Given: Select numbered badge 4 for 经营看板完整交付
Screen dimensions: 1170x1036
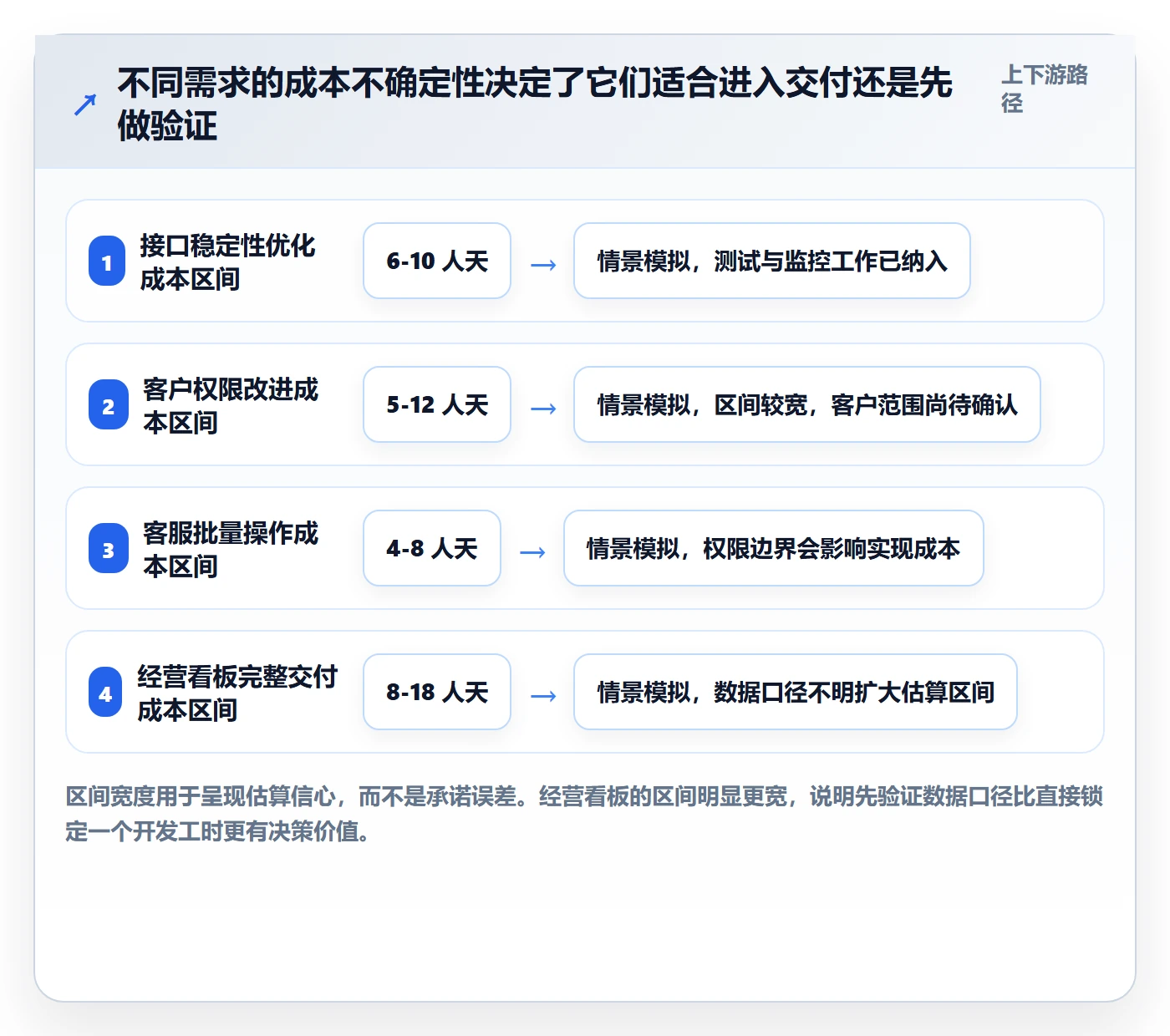Looking at the screenshot, I should click(x=105, y=693).
